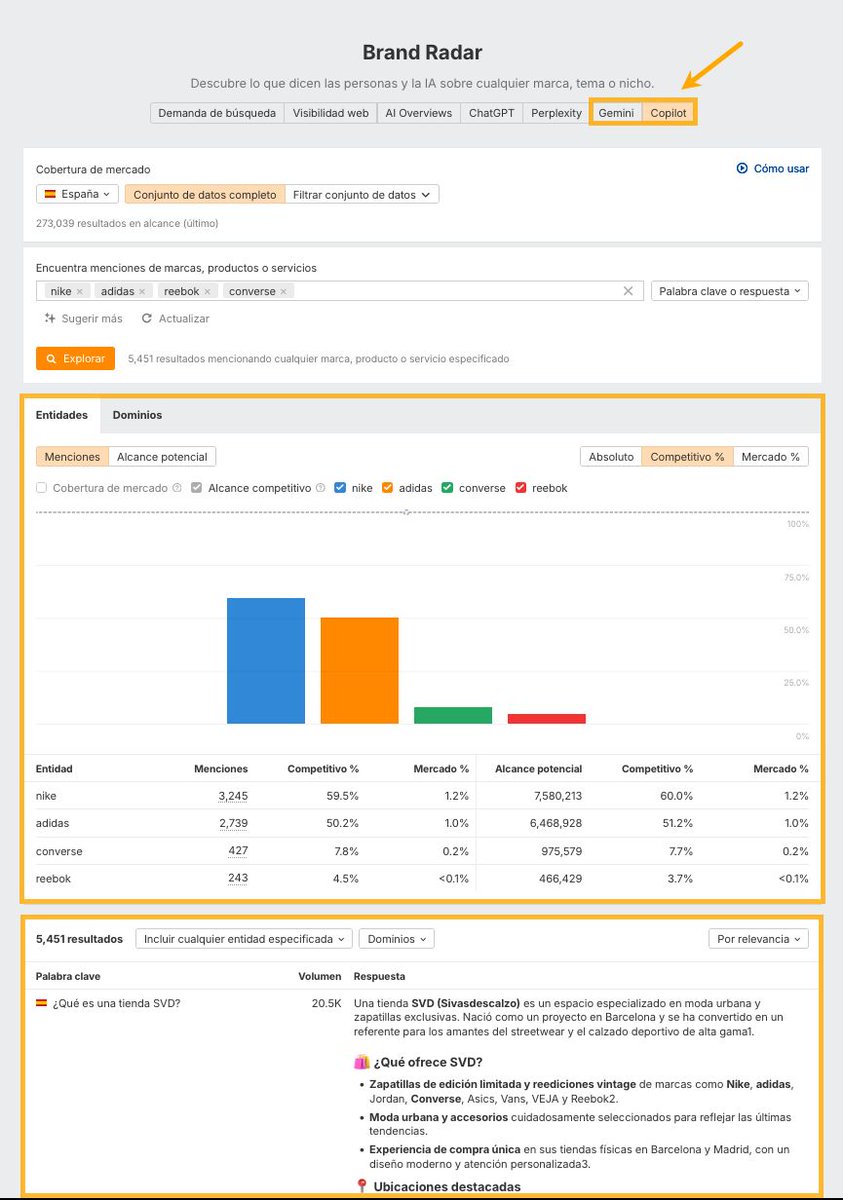
Task: Select the Mercado % view mode
Action: 771,456
